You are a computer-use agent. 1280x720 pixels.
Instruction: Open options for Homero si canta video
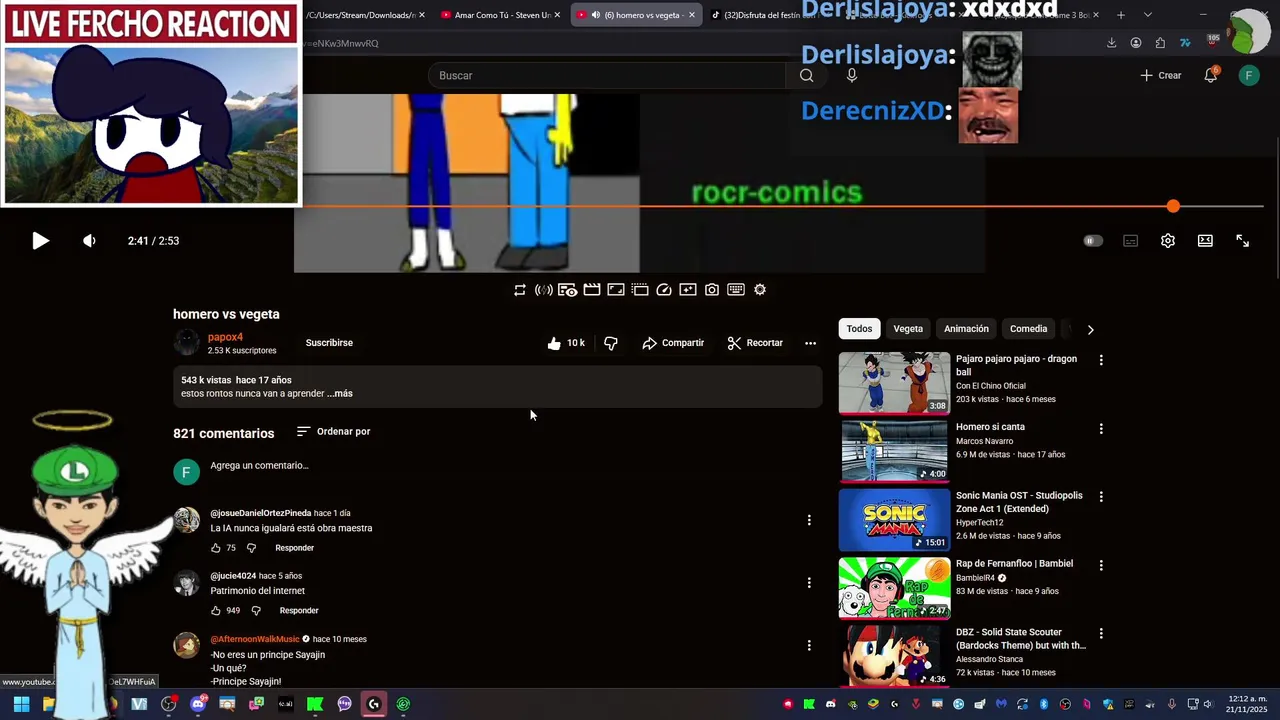pyautogui.click(x=1101, y=429)
